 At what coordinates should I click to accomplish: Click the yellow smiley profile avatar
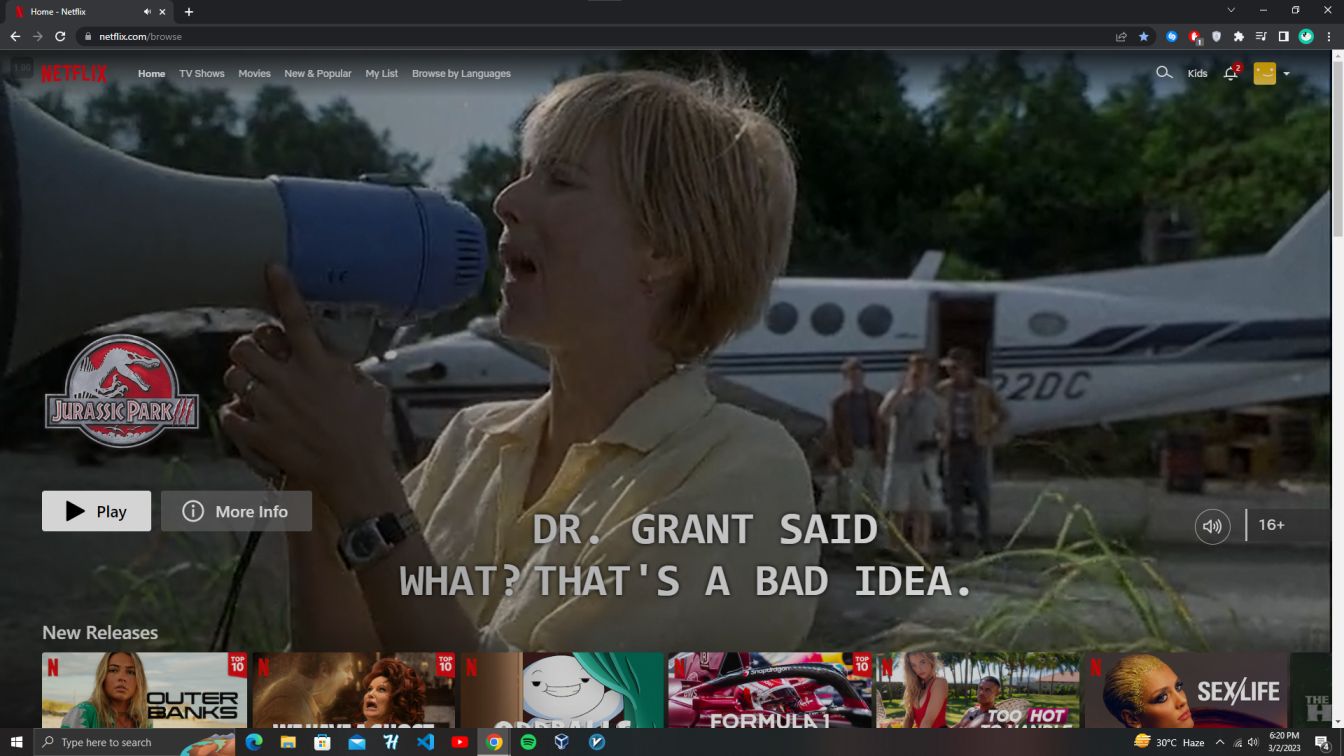pyautogui.click(x=1265, y=73)
